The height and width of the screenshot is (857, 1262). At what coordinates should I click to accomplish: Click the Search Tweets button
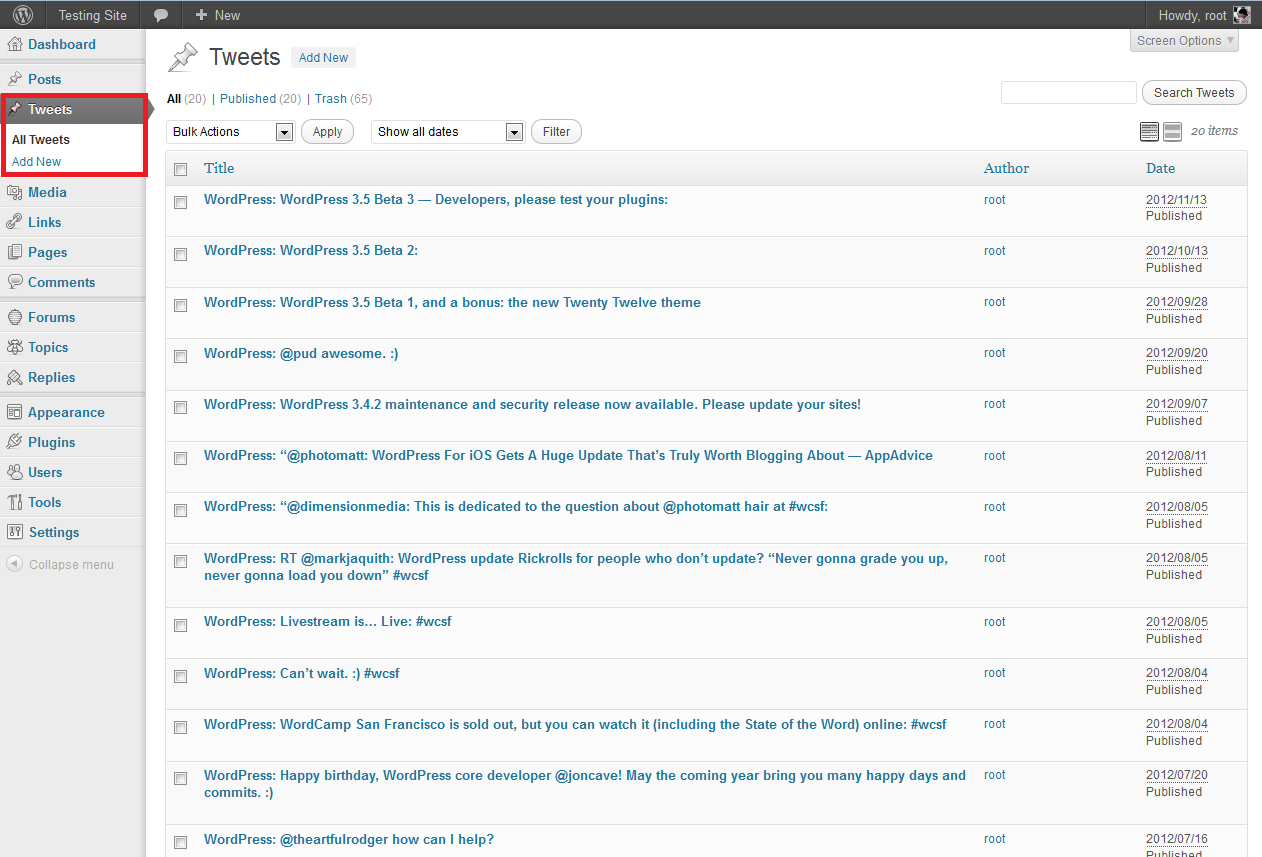1194,93
